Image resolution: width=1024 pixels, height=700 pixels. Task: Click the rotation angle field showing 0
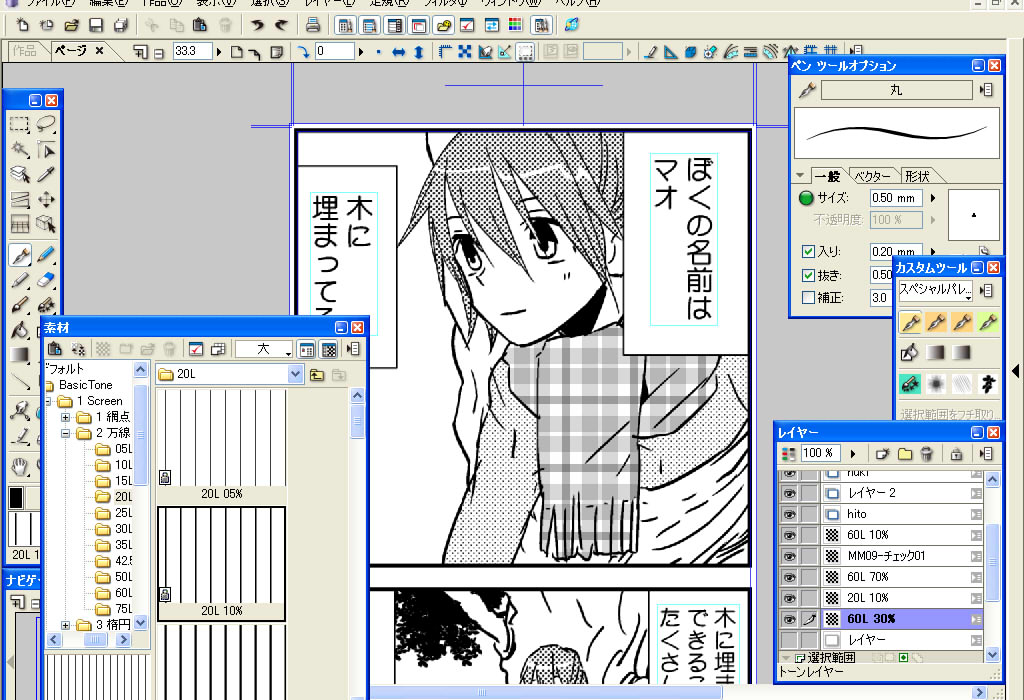(335, 52)
